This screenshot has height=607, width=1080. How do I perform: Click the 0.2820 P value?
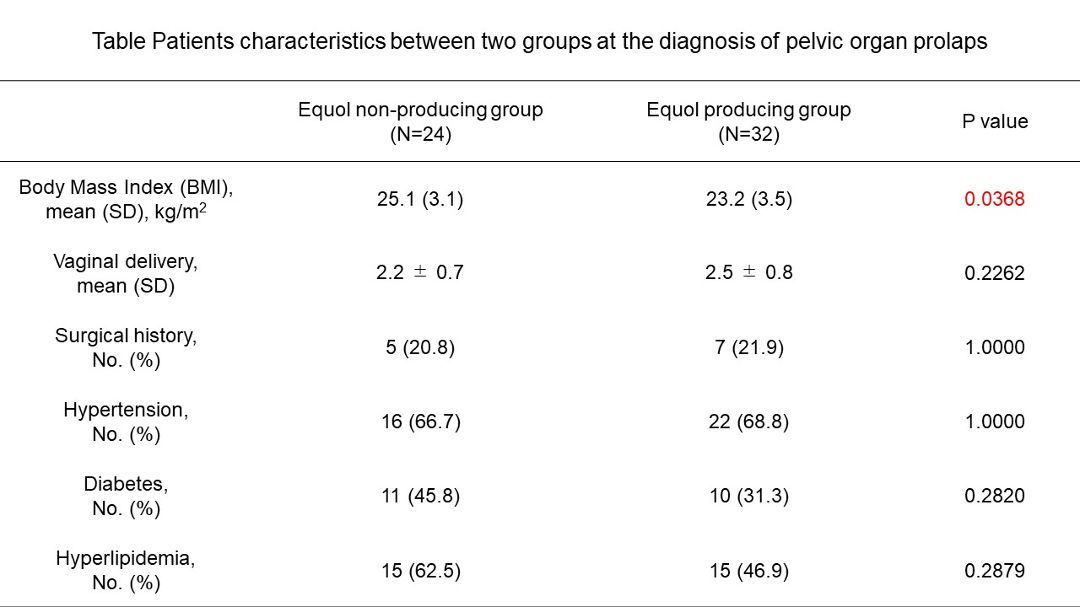click(994, 495)
